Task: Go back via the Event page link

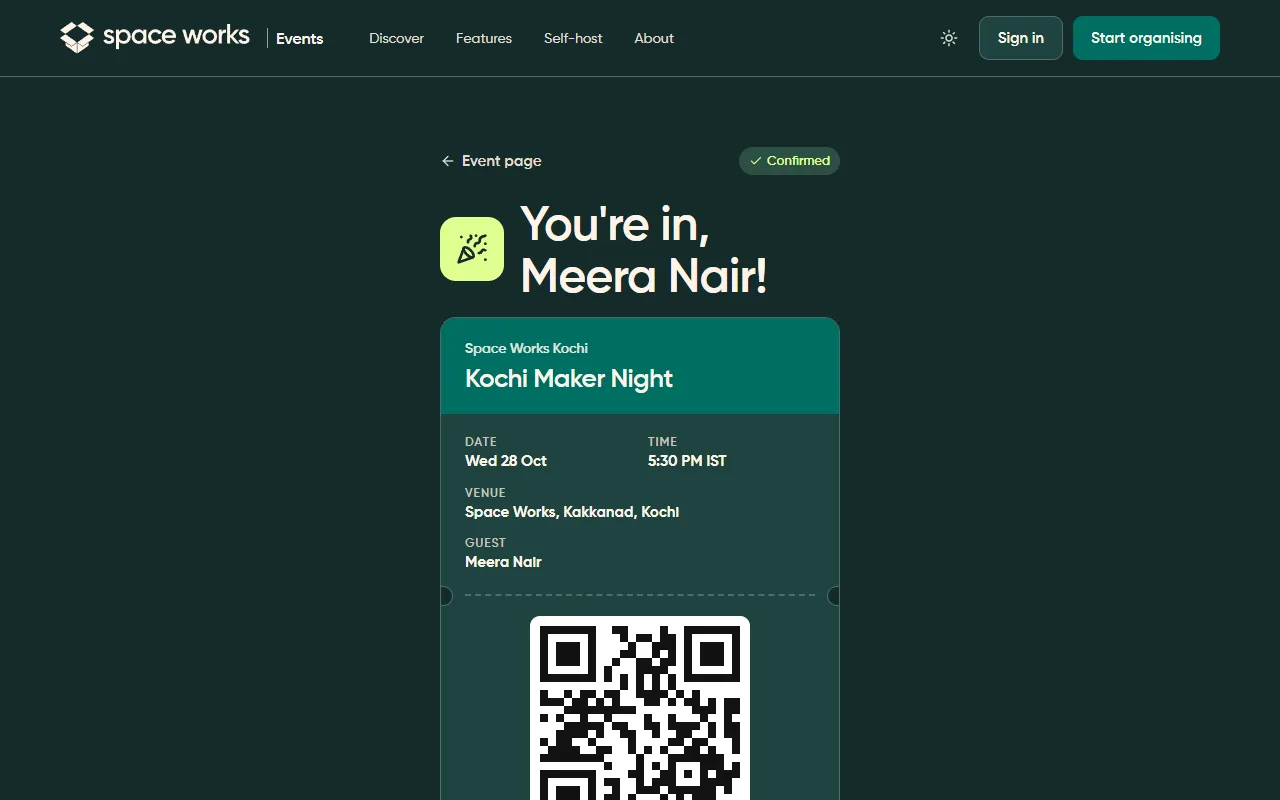Action: tap(491, 161)
